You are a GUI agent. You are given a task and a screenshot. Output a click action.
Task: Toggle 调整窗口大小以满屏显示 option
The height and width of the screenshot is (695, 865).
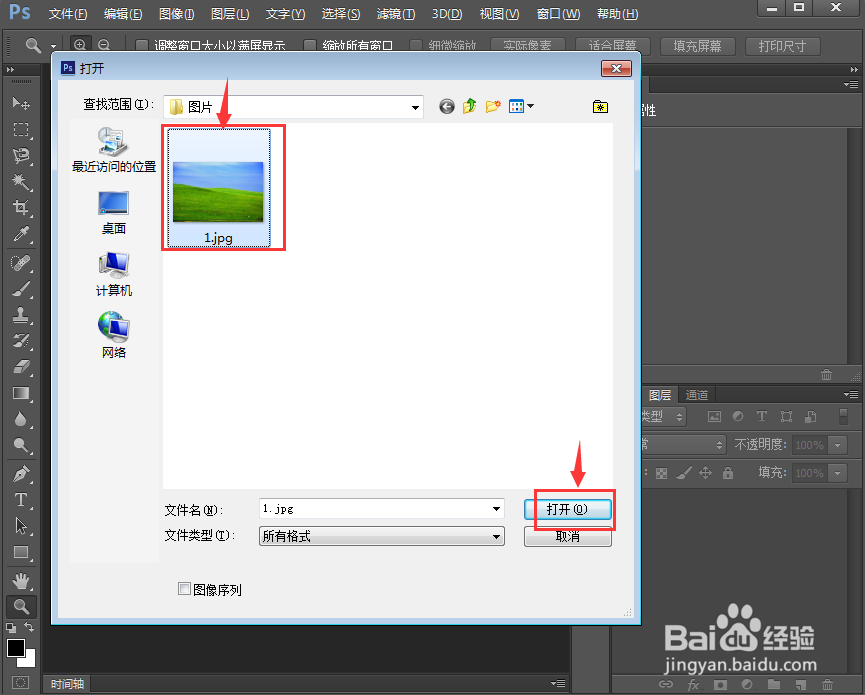coord(140,44)
